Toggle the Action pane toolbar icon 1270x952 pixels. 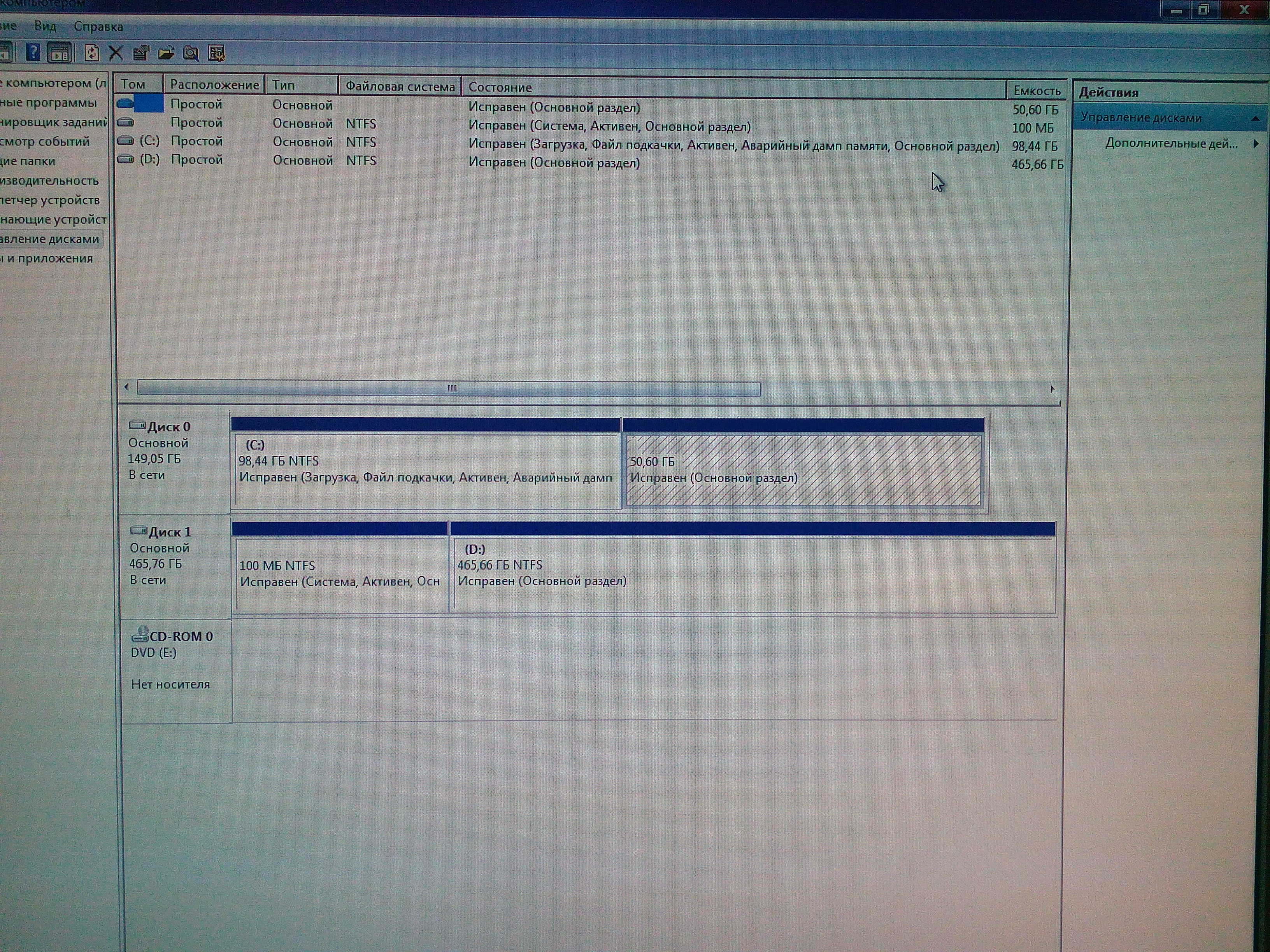59,53
